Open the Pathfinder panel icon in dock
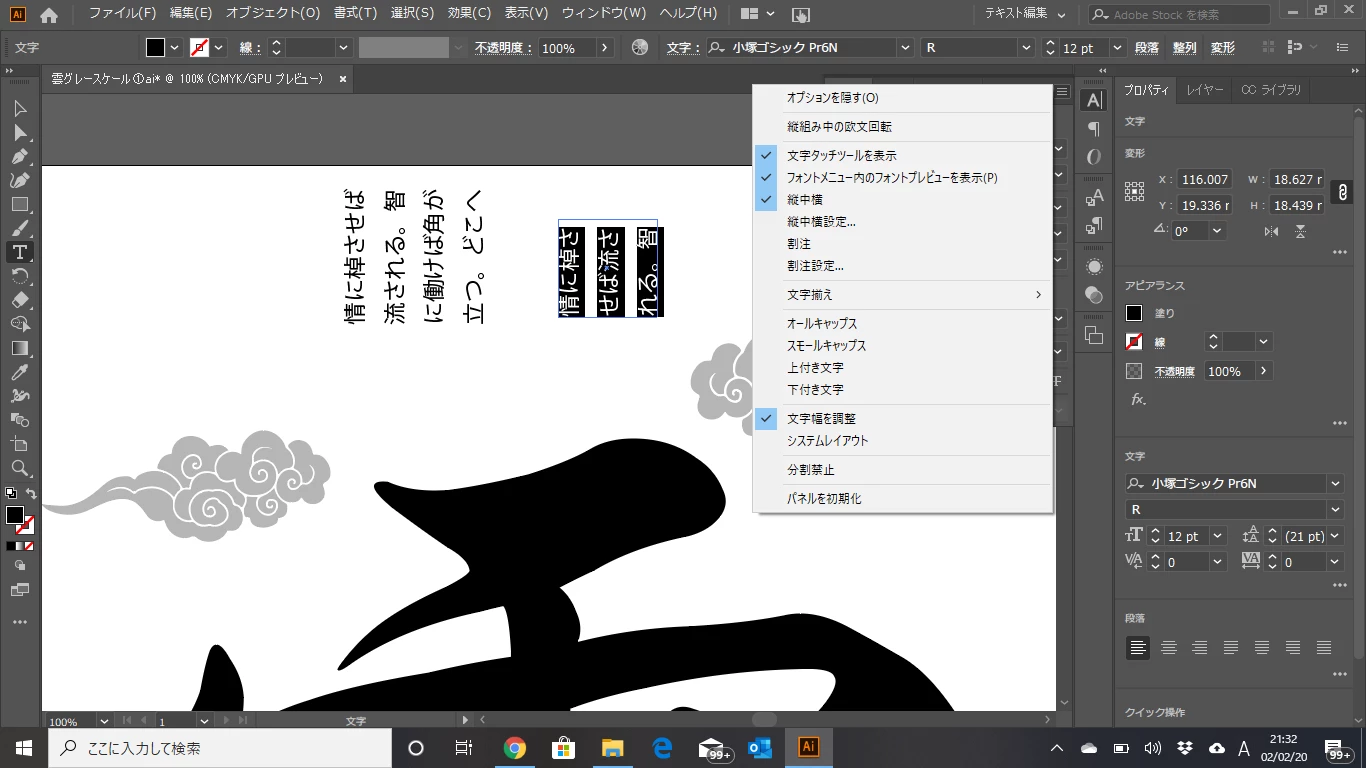This screenshot has height=768, width=1366. [1094, 336]
